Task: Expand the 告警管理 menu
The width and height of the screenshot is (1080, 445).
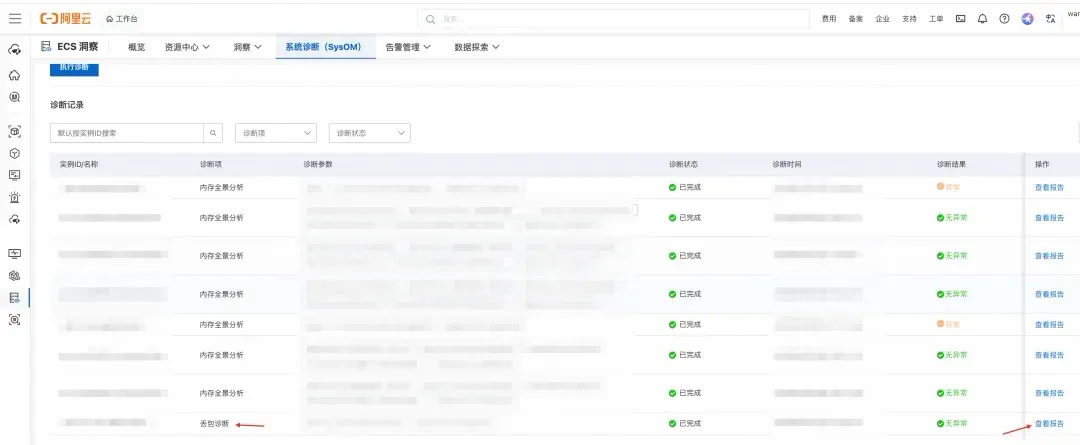Action: point(408,47)
